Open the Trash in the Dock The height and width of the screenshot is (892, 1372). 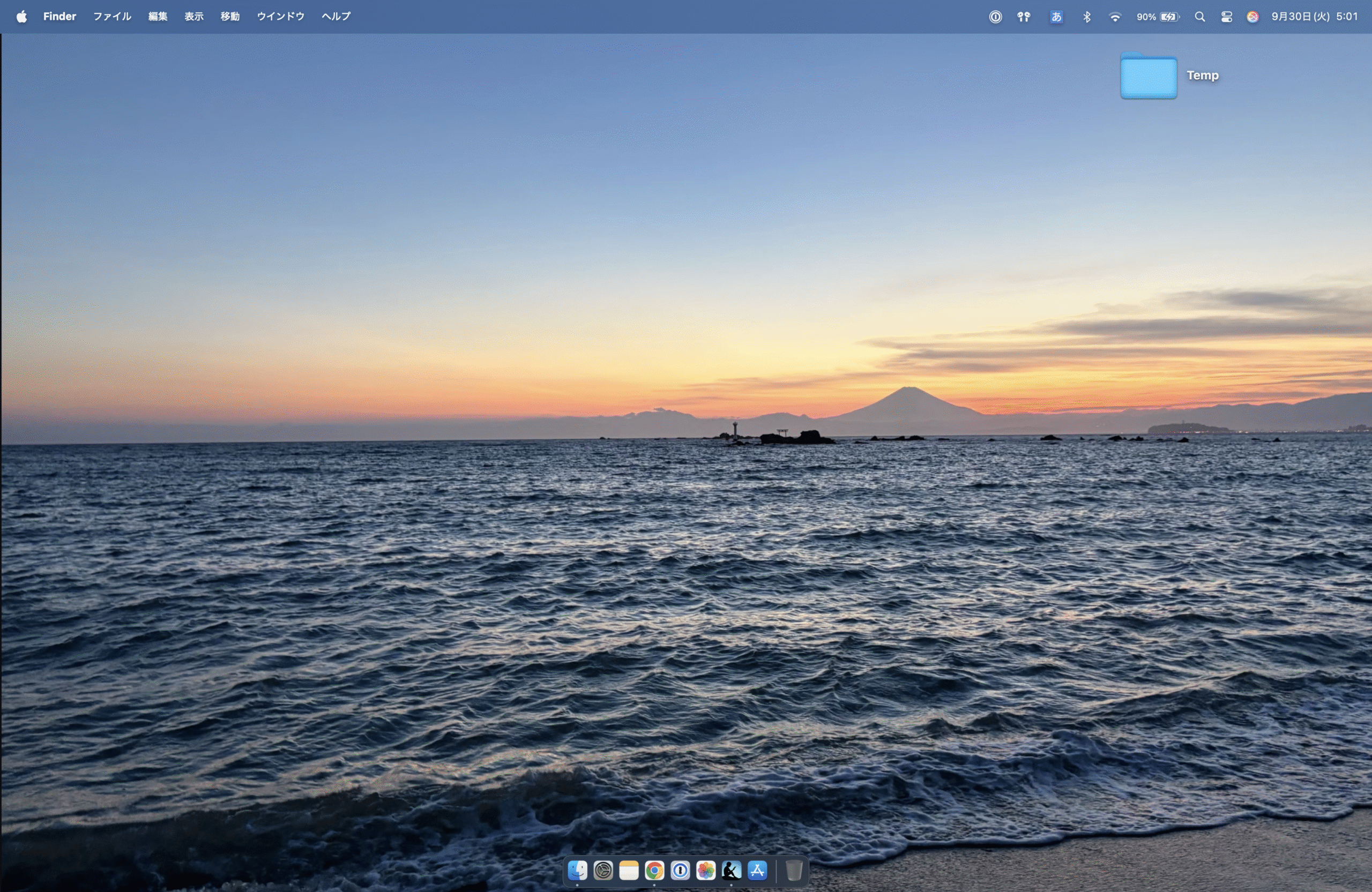pyautogui.click(x=794, y=870)
